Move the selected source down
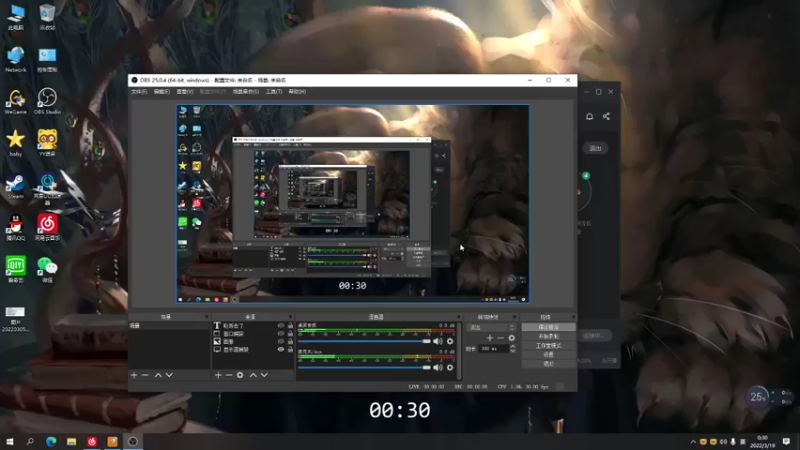 pyautogui.click(x=264, y=375)
